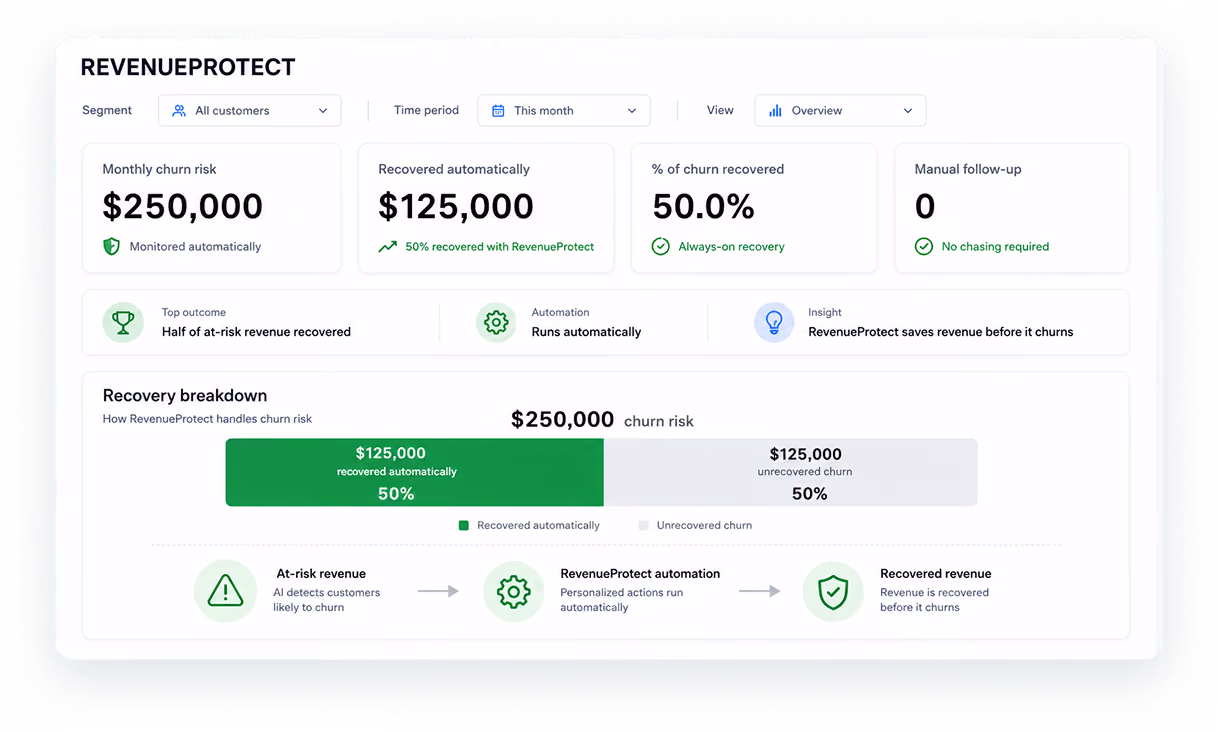This screenshot has width=1218, height=732.
Task: Click the lightbulb Insight icon
Action: [x=774, y=322]
